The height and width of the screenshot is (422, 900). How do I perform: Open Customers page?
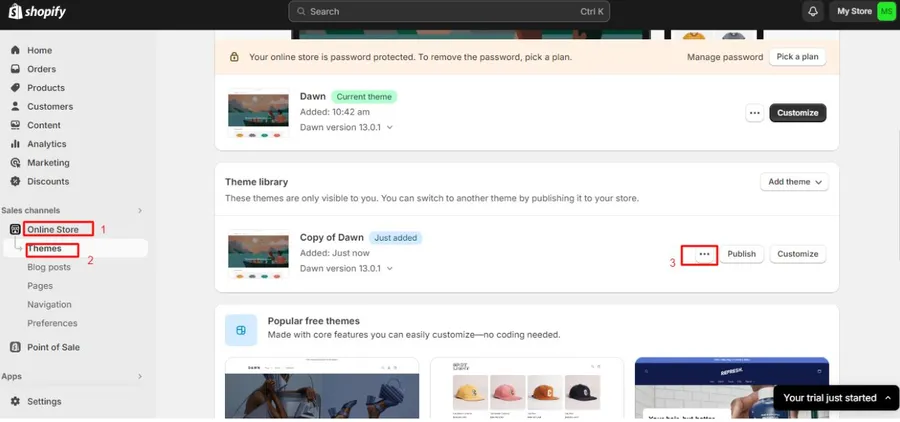50,106
